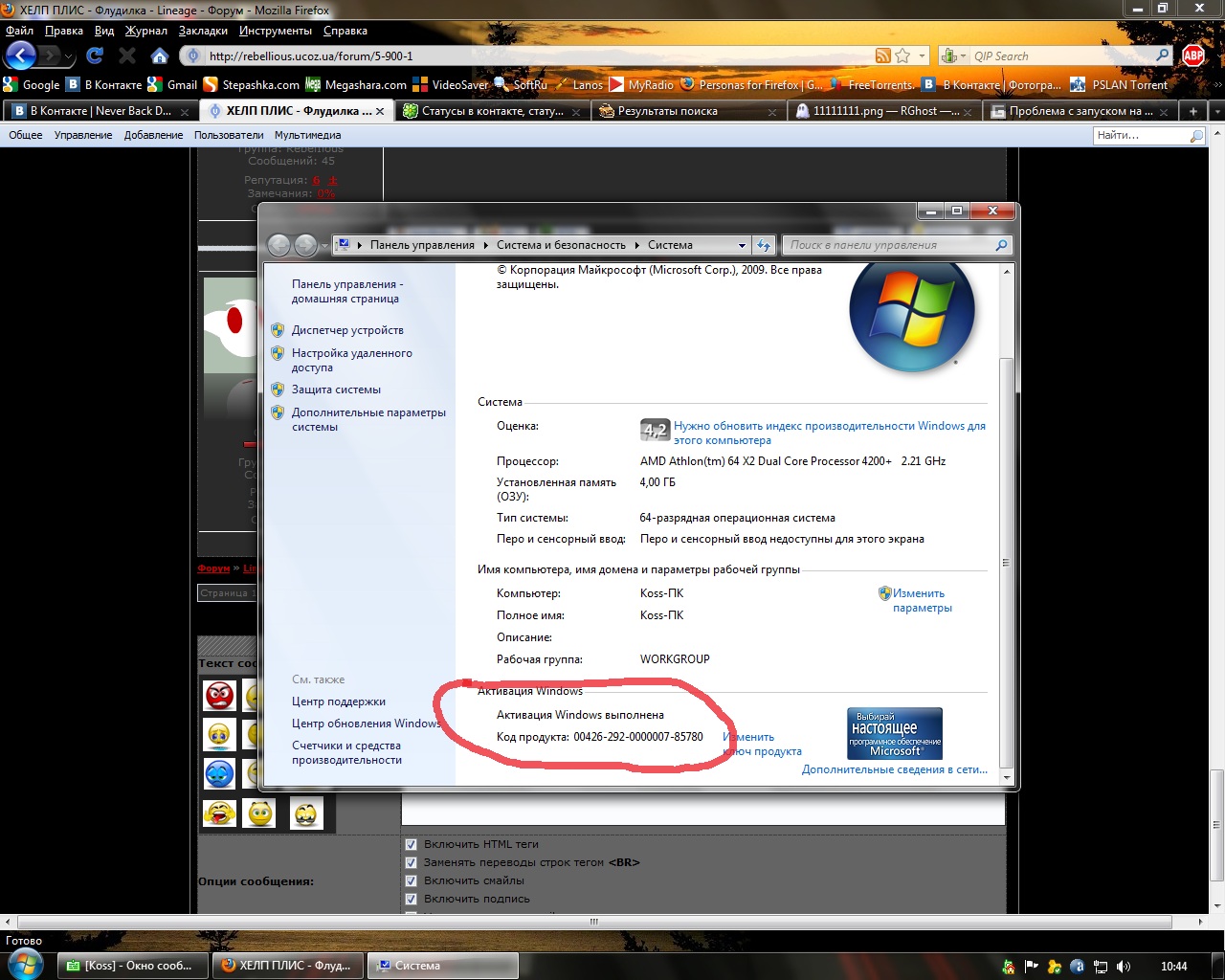Screen dimensions: 1225x980
Task: Go back with Firefox back arrow
Action: tap(21, 56)
